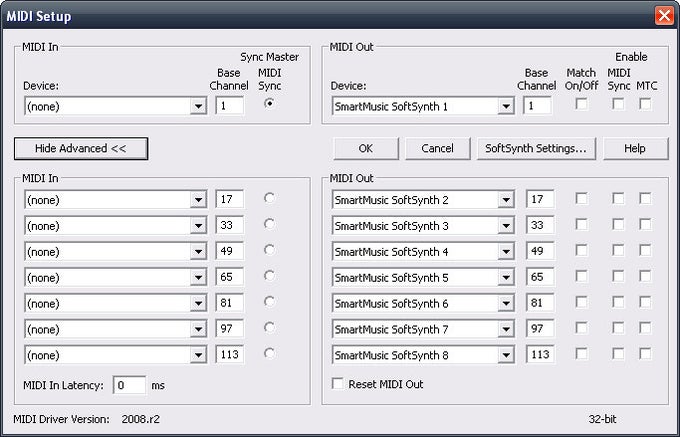Viewport: 680px width, 437px height.
Task: Select Sync Master radio for base channel 1
Action: coord(269,104)
